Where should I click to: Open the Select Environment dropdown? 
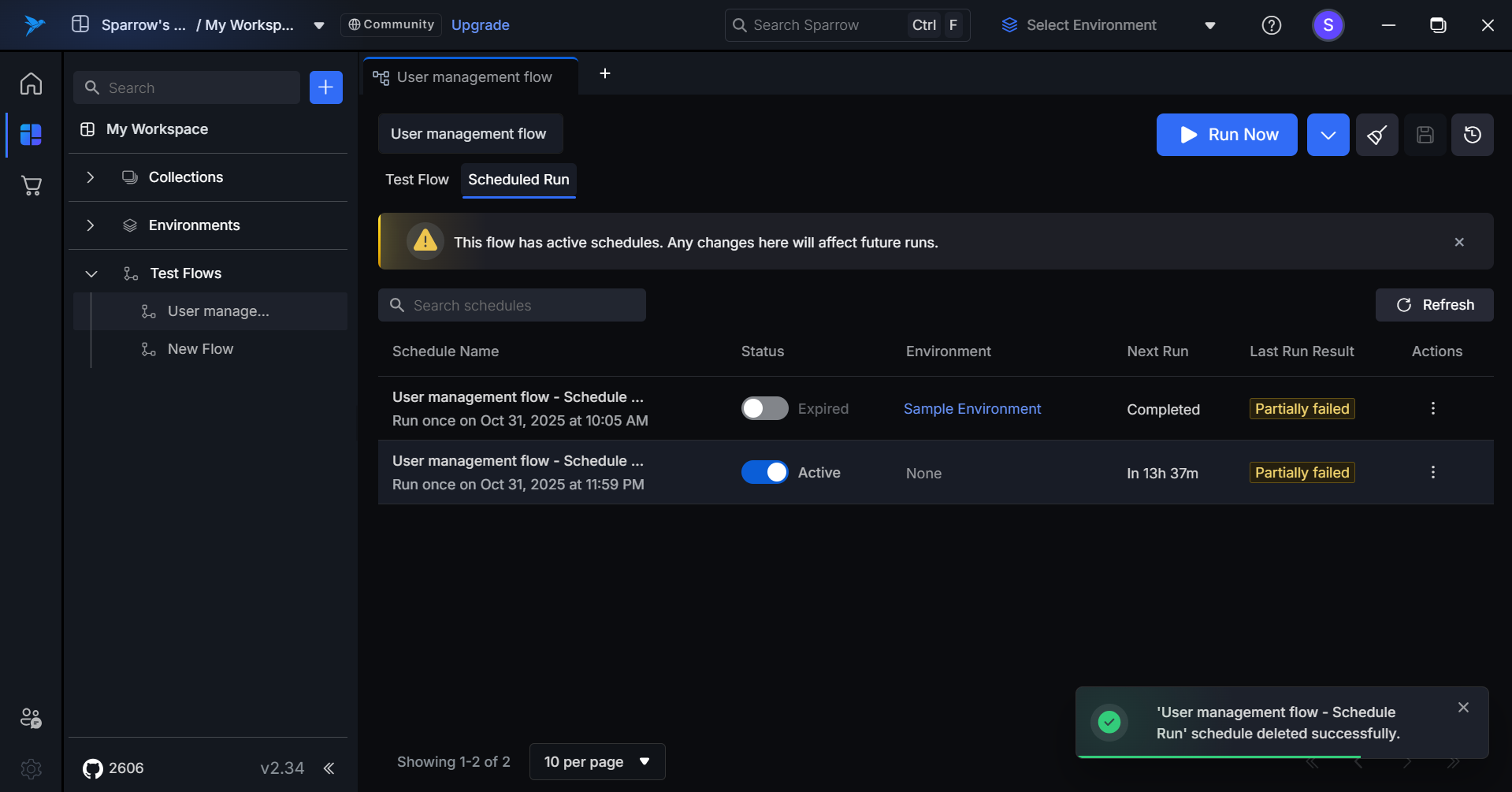(1108, 25)
